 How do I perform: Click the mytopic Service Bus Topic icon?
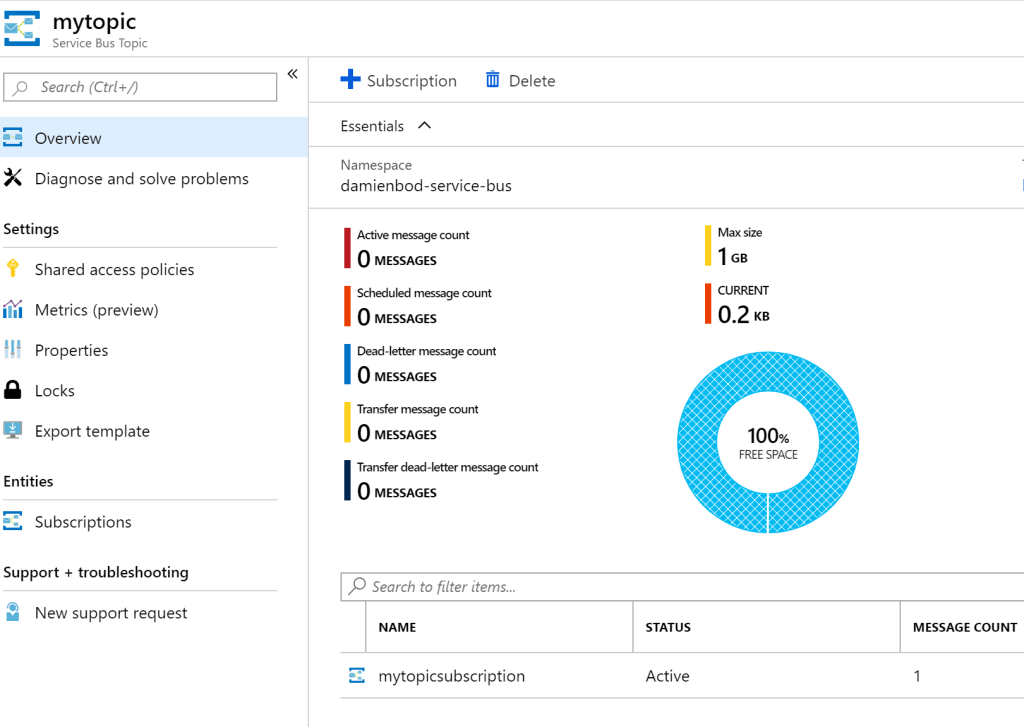click(22, 28)
